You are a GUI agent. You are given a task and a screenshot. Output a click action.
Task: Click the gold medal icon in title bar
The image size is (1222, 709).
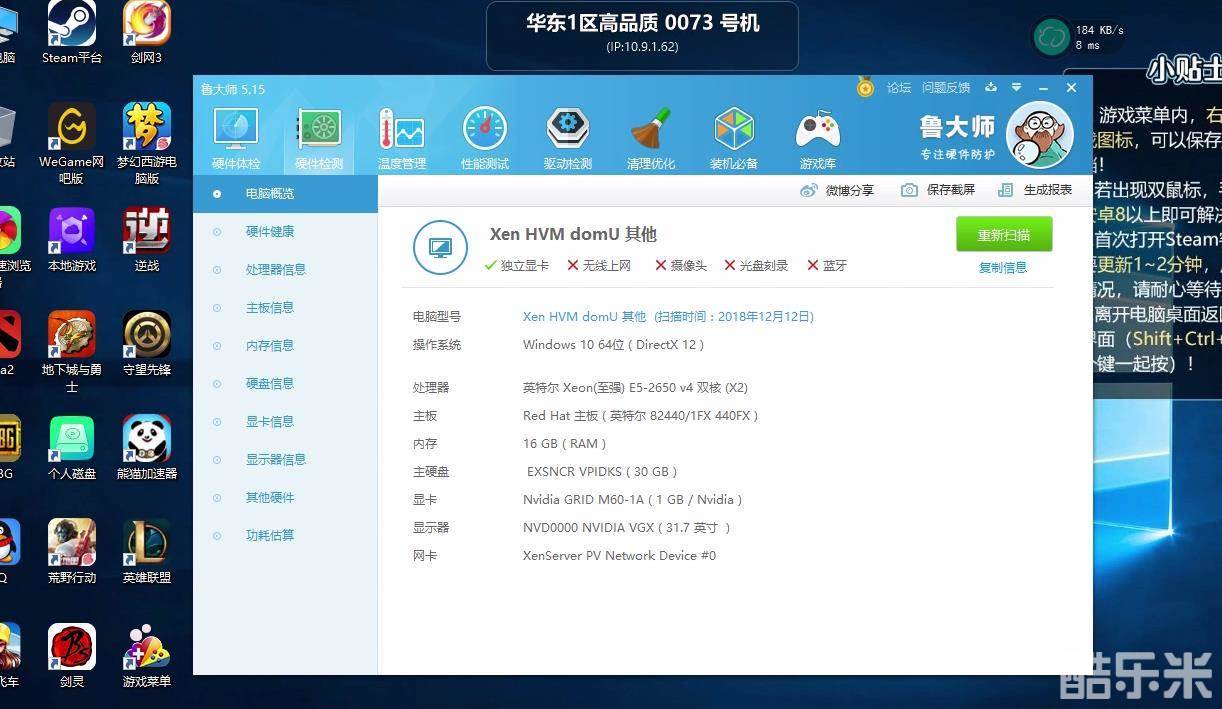coord(865,88)
